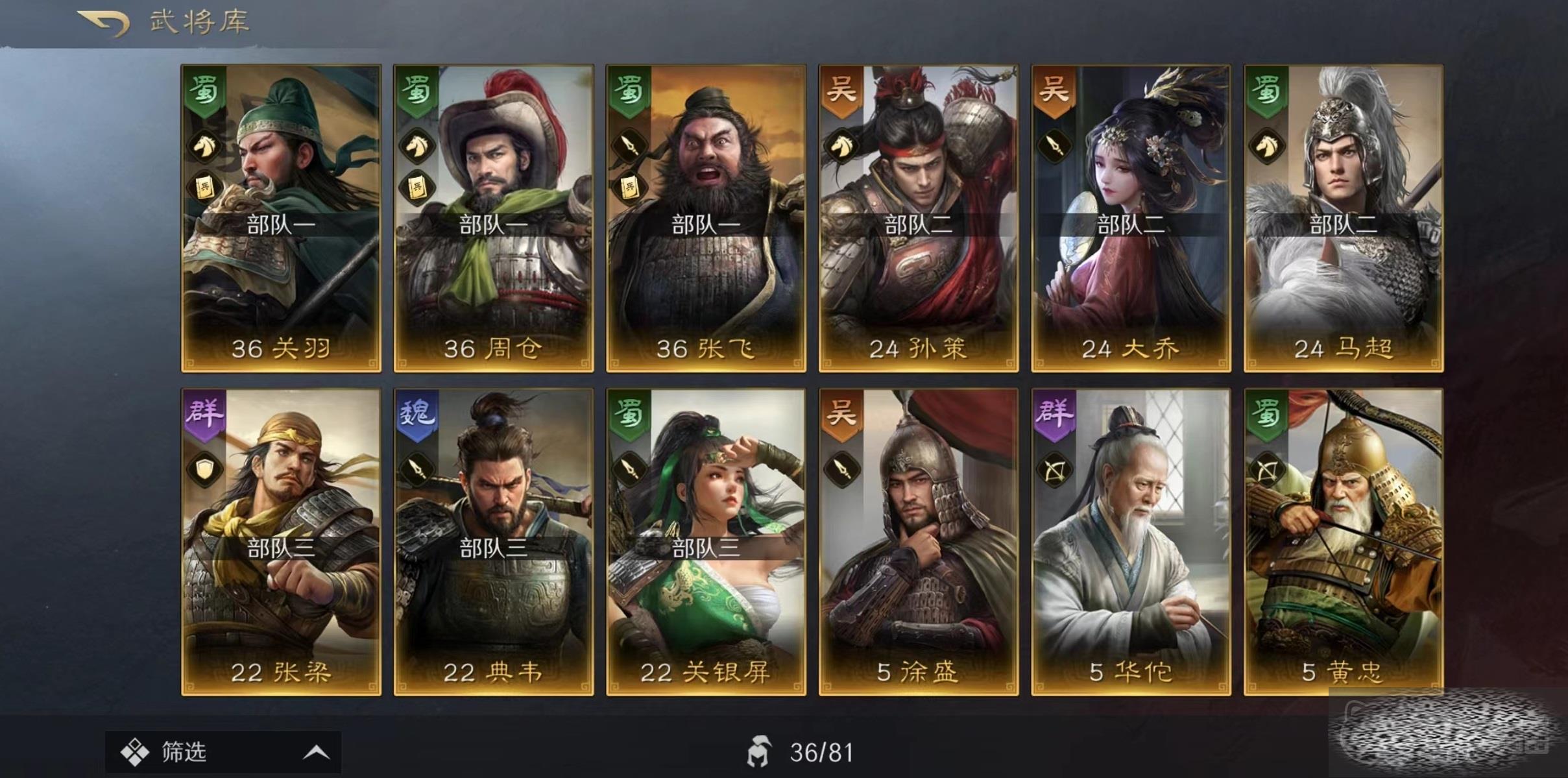Click the 兵 book icon on 周仓 card
Screen dimensions: 1568x778
point(416,188)
